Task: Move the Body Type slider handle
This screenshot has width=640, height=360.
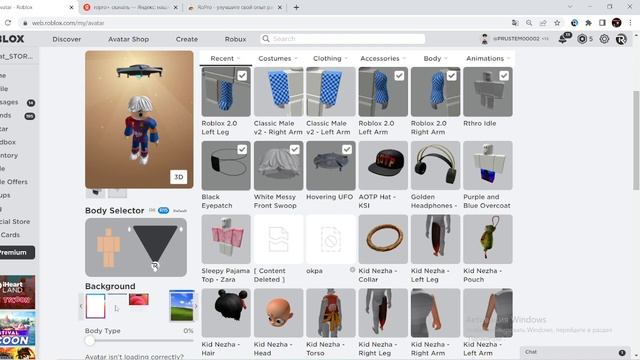Action: [90, 340]
